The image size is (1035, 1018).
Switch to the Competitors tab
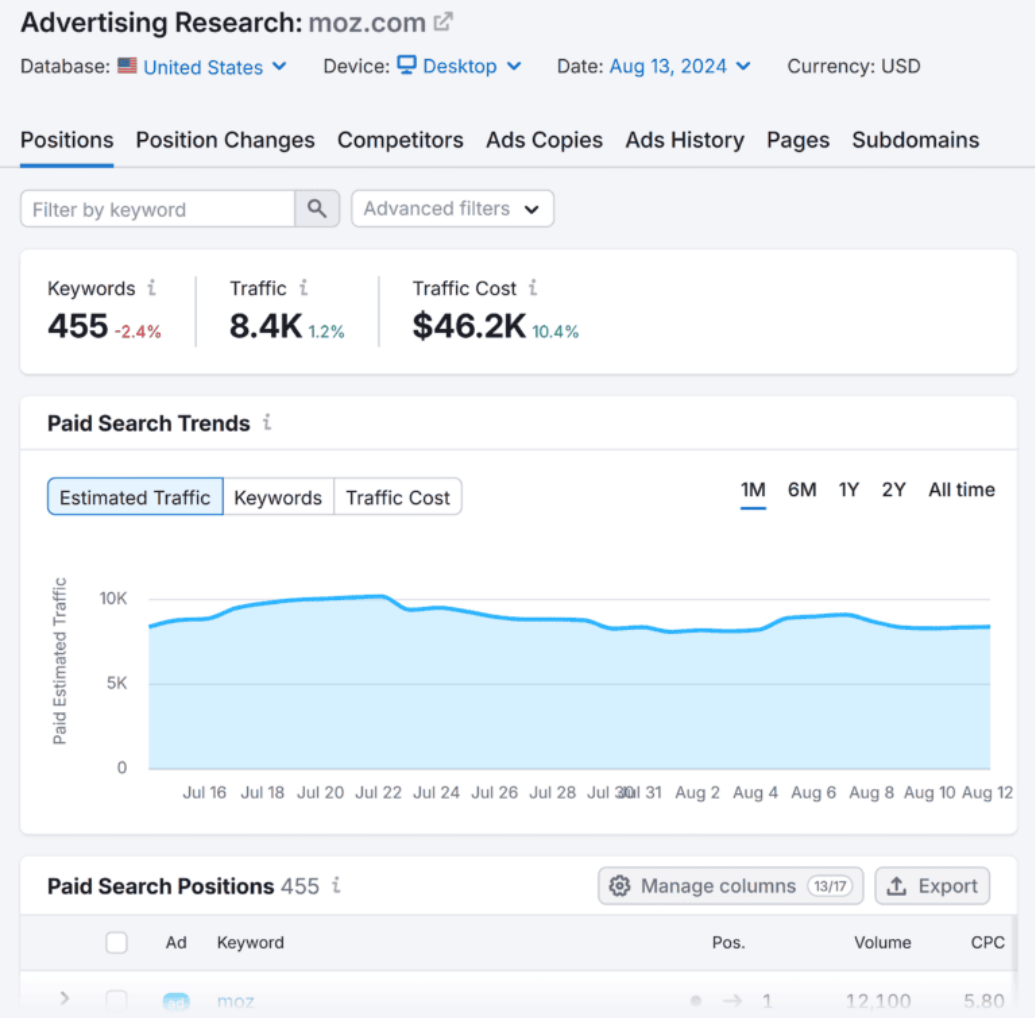tap(400, 140)
